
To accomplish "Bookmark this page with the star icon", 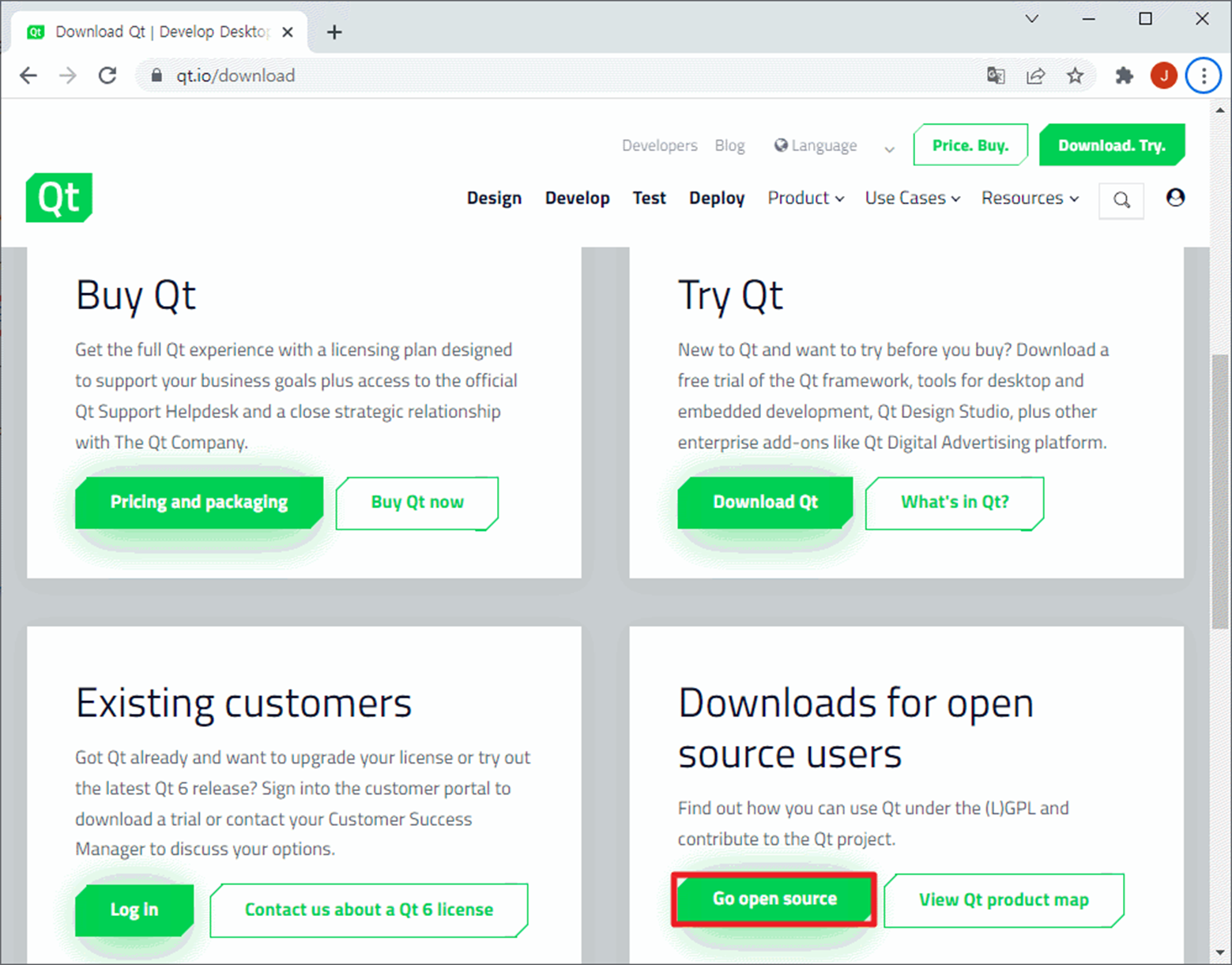I will (1075, 76).
